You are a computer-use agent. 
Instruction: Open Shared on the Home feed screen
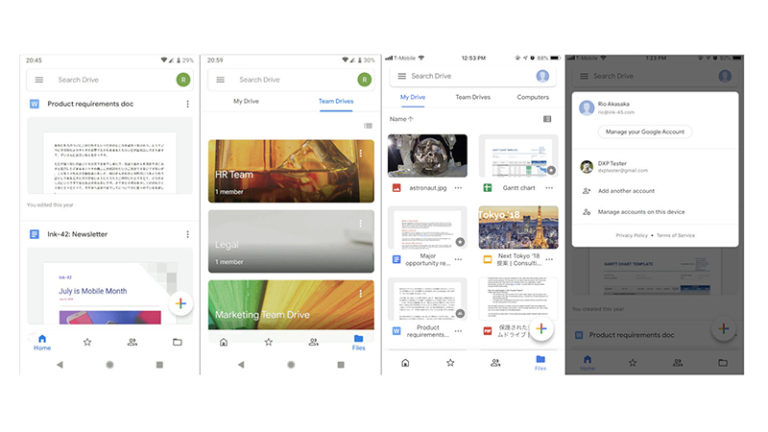pyautogui.click(x=132, y=342)
